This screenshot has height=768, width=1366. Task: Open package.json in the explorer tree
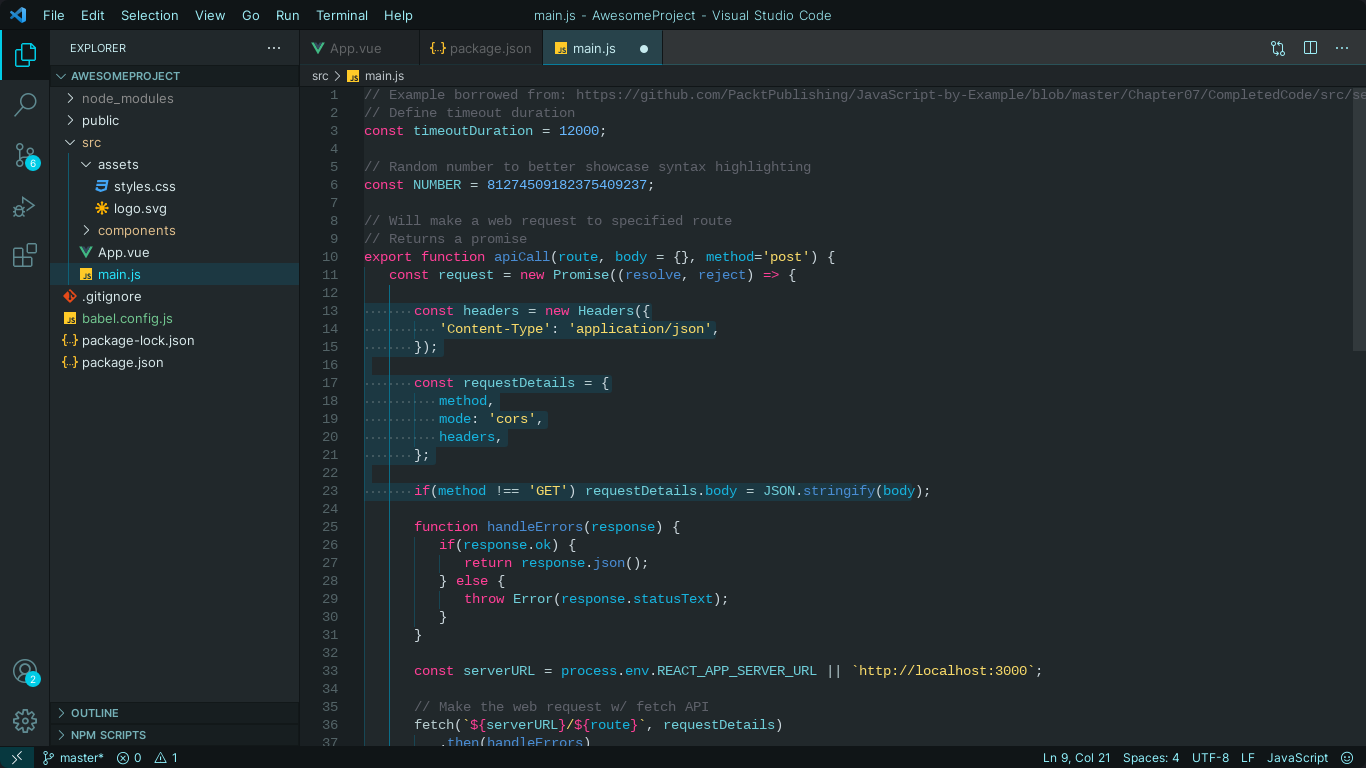(x=174, y=362)
